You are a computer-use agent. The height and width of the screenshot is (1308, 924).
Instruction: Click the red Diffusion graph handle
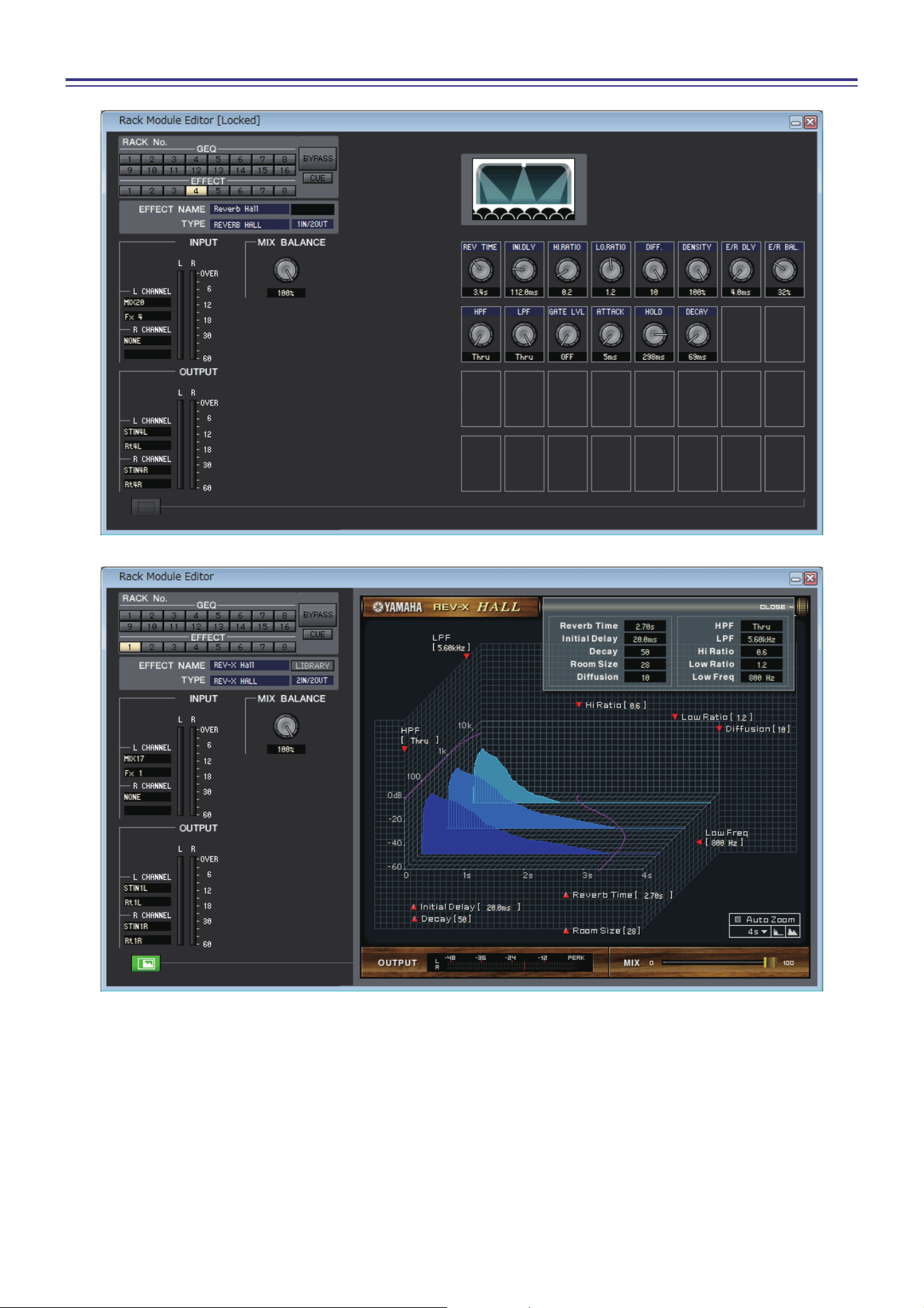click(719, 729)
